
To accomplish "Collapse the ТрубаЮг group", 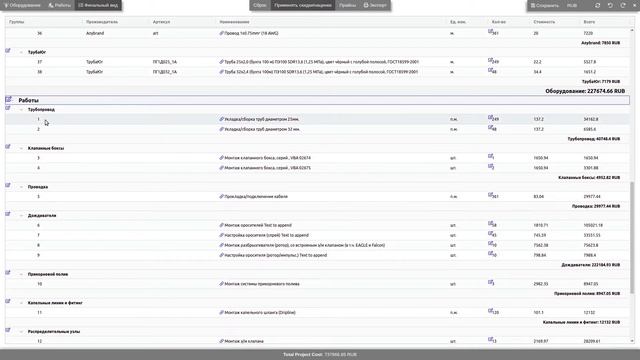I will tap(21, 52).
